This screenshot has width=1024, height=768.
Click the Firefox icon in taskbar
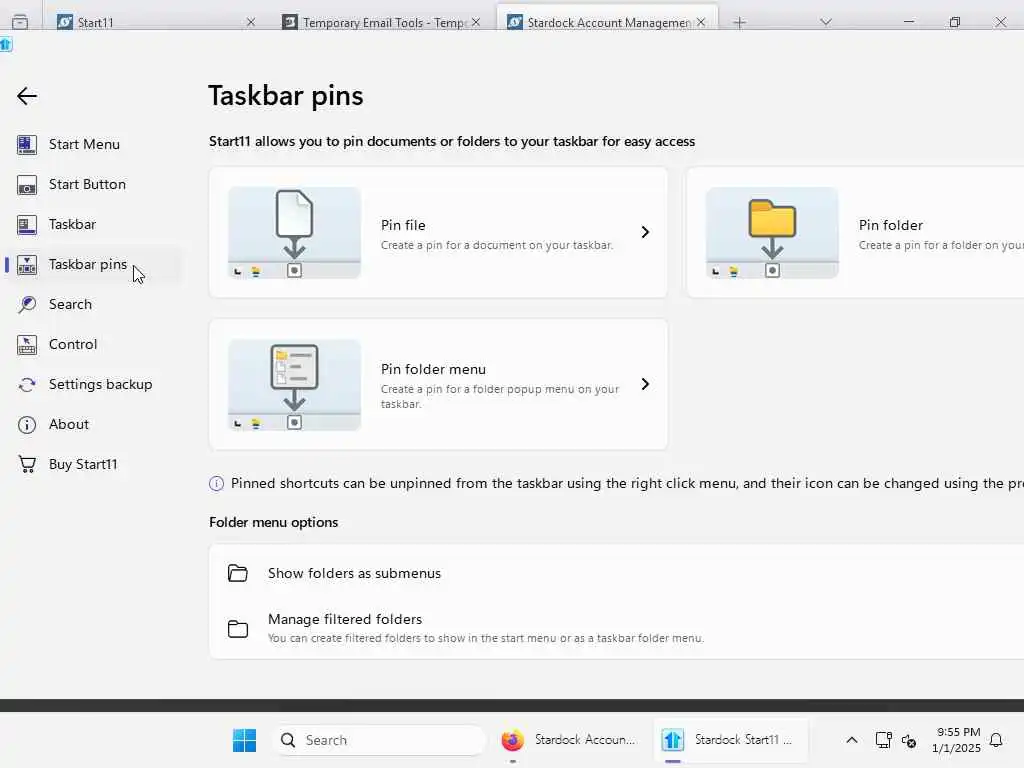(513, 740)
